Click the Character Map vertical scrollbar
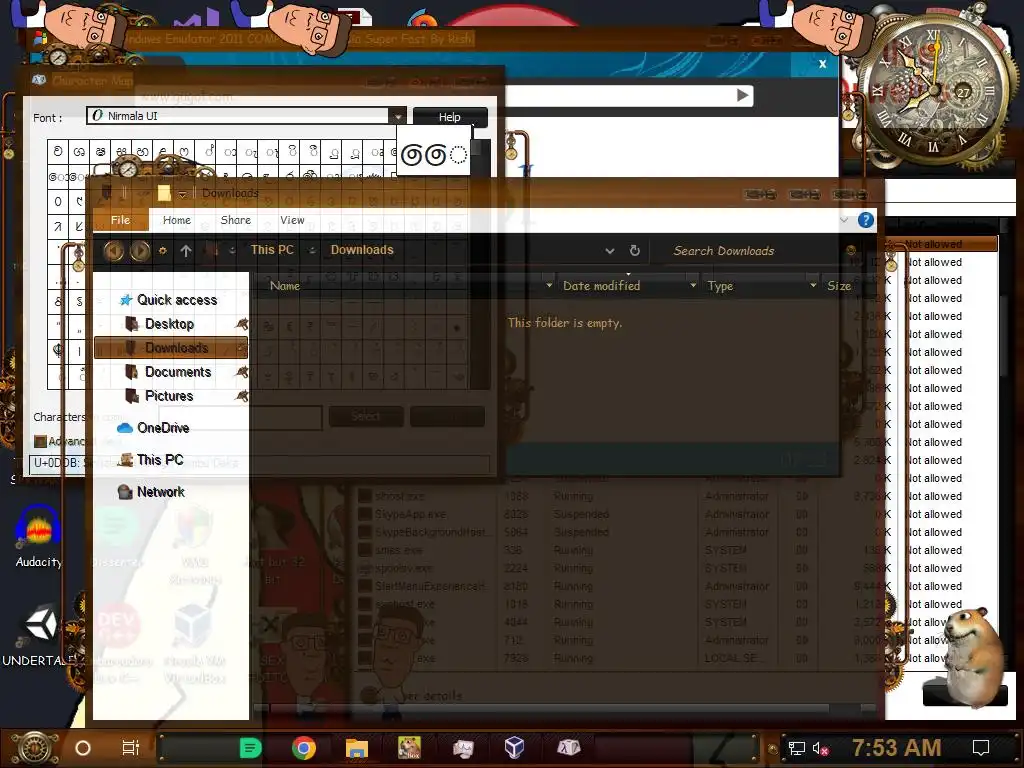 [x=480, y=264]
